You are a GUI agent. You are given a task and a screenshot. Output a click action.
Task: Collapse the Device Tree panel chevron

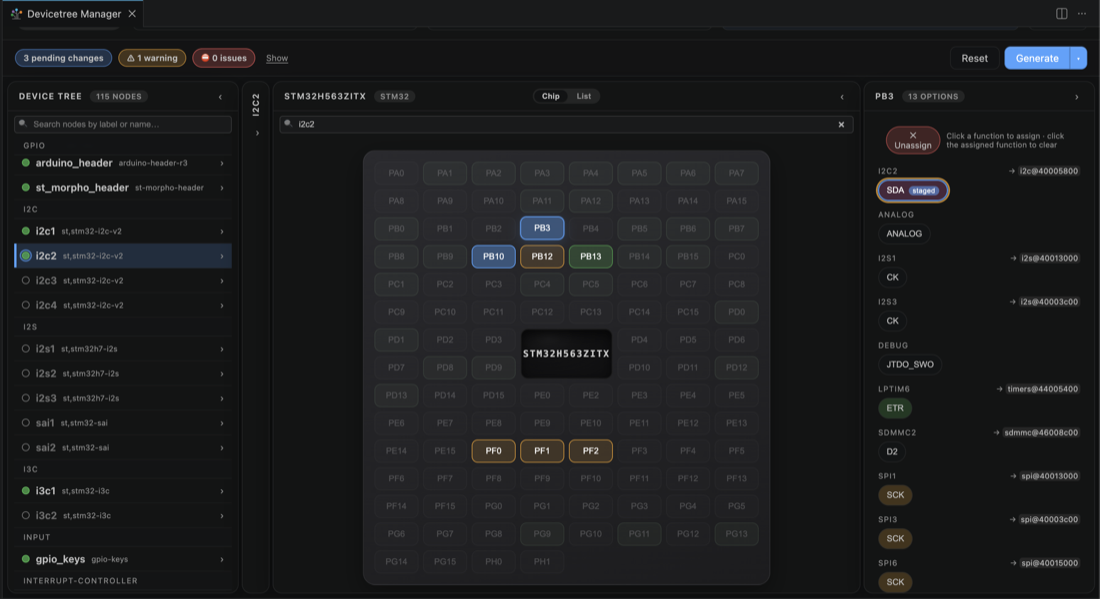click(x=220, y=97)
